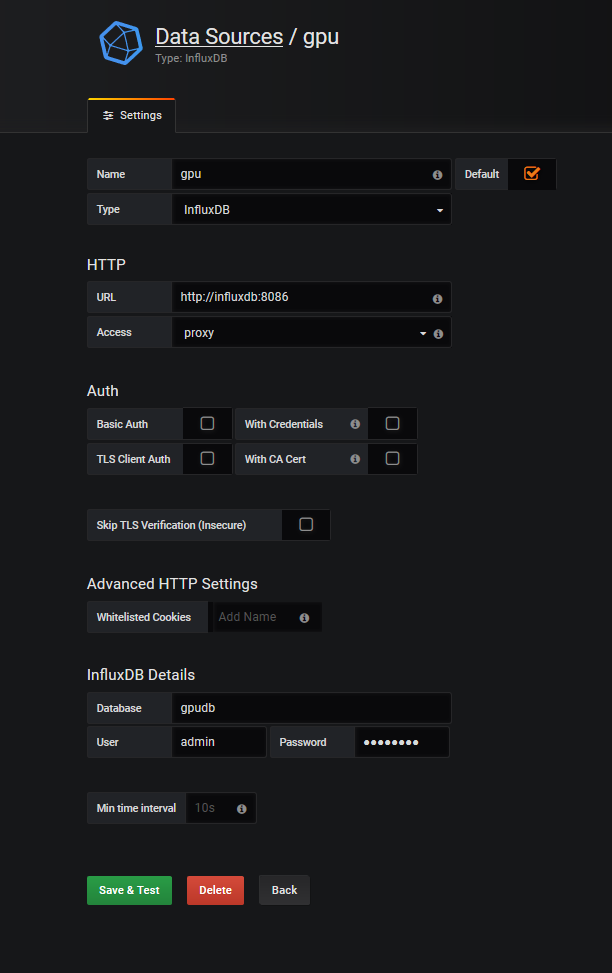612x973 pixels.
Task: Click the red Delete button
Action: [215, 890]
